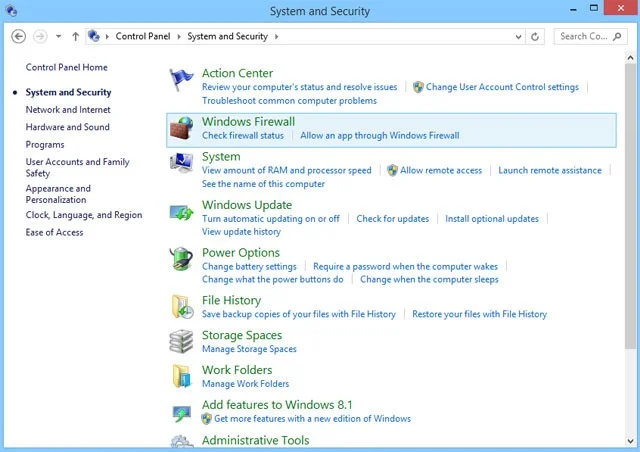Viewport: 640px width, 452px height.
Task: Expand the chevron after Control Panel breadcrumb
Action: pos(179,36)
